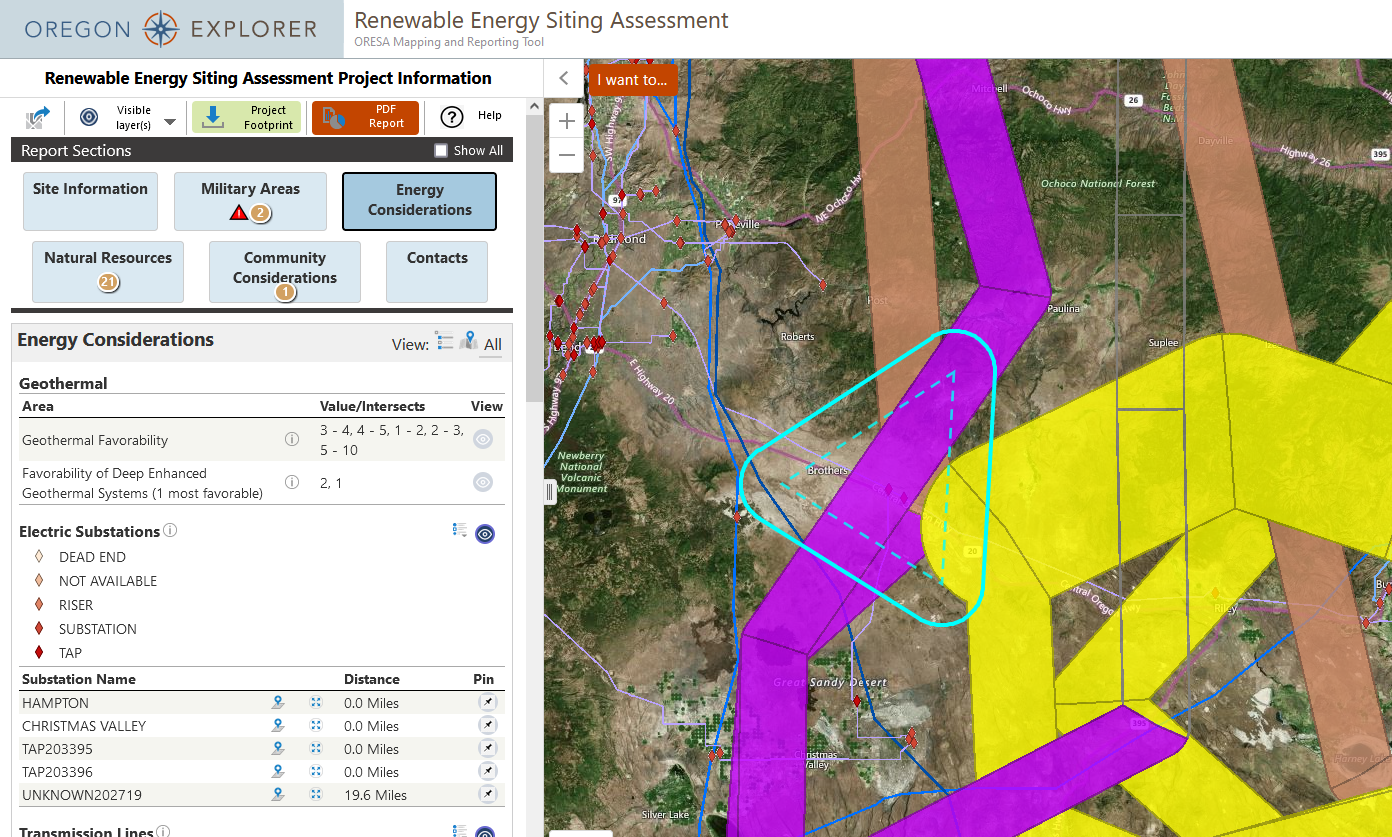Screen dimensions: 1392x837
Task: Download the Project Footprint
Action: pyautogui.click(x=246, y=118)
